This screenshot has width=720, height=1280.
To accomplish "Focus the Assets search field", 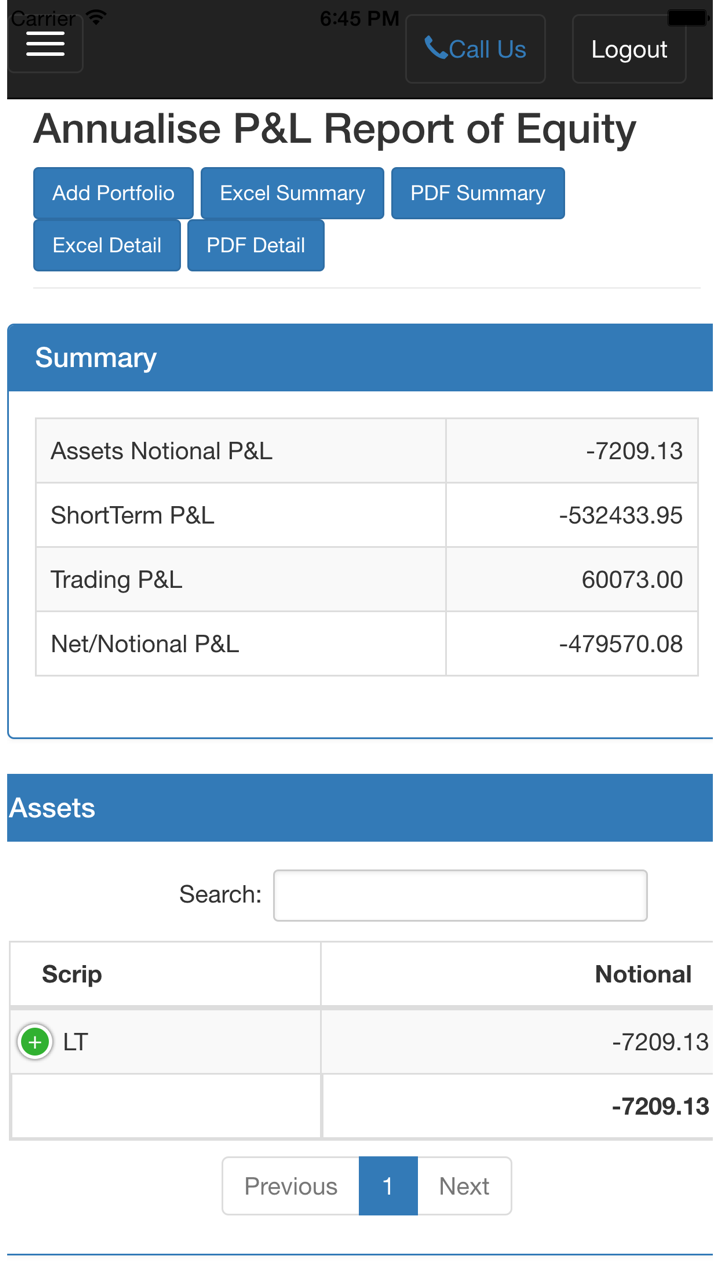I will click(x=460, y=895).
